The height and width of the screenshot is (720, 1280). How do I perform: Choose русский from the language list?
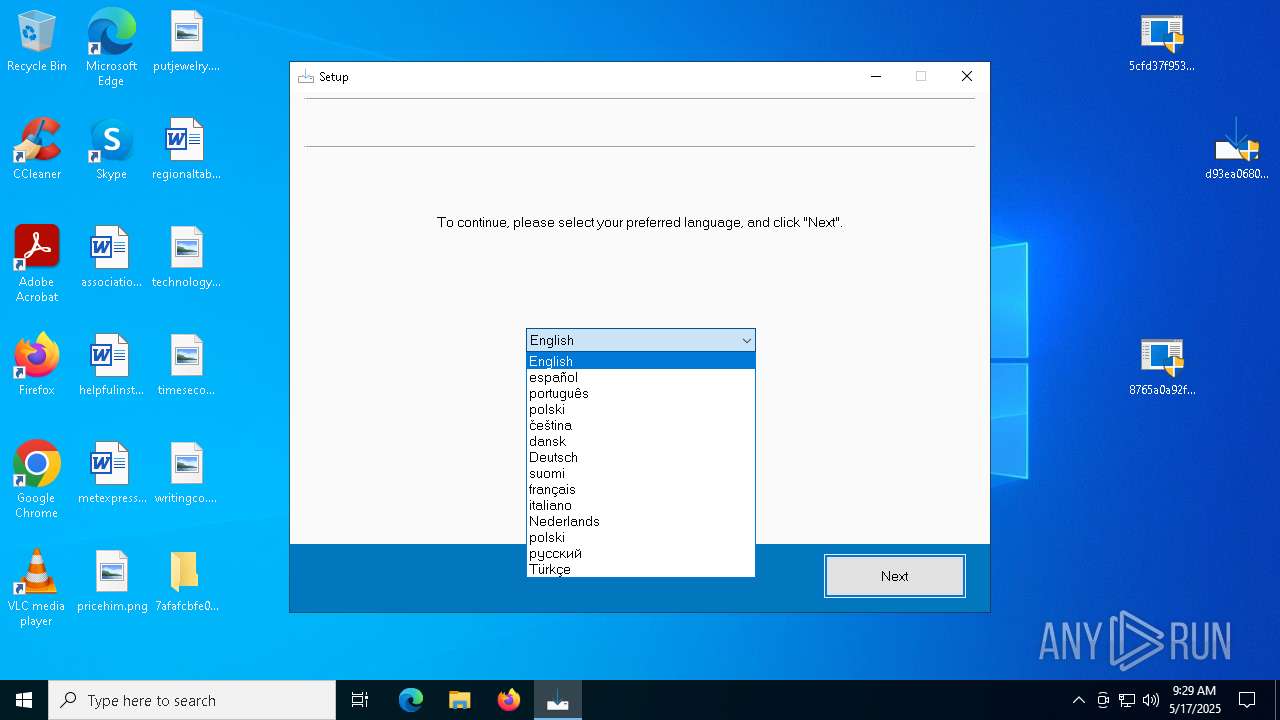pos(641,553)
